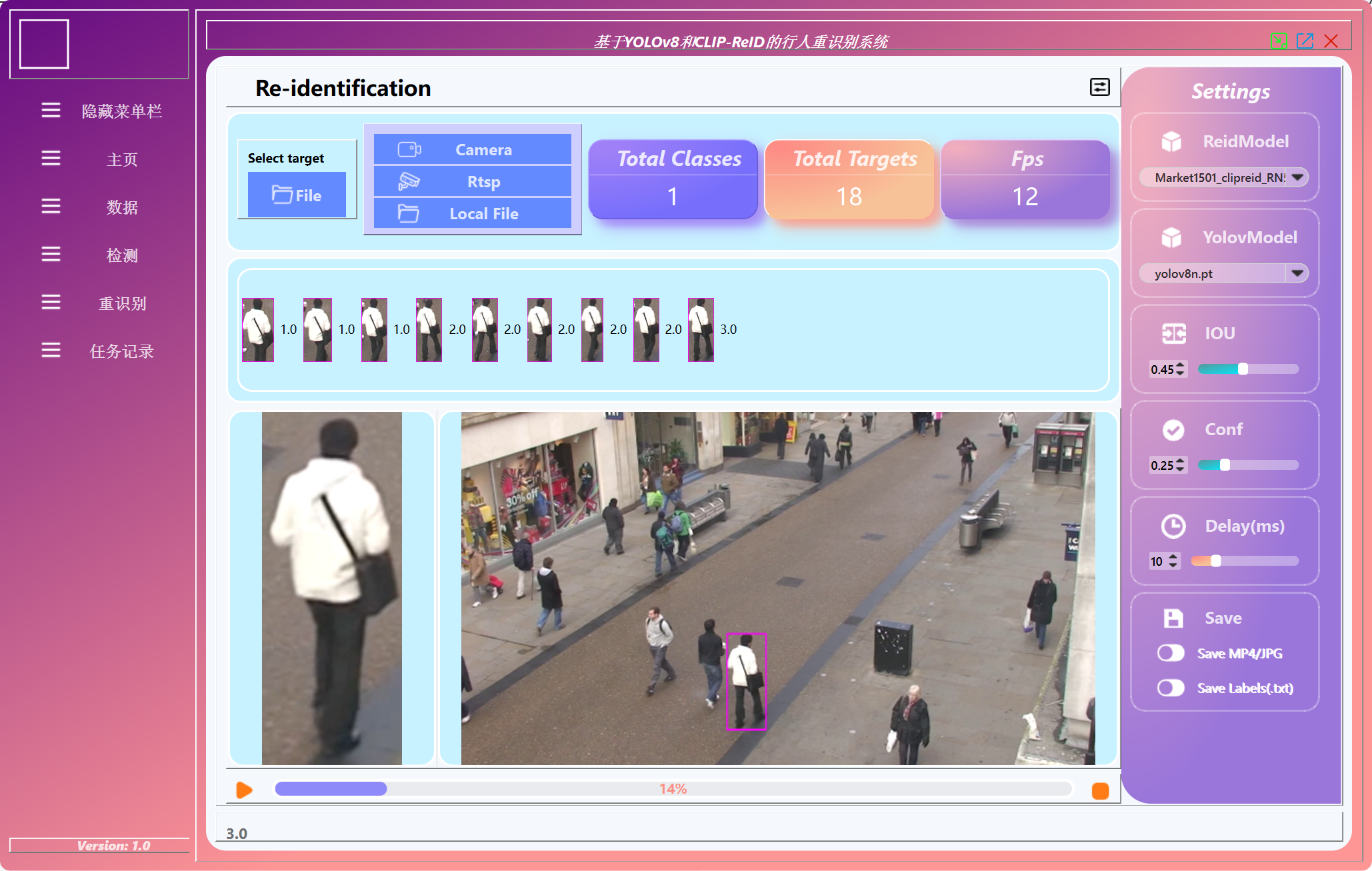
Task: Open the 任务记录 menu item
Action: tap(122, 351)
